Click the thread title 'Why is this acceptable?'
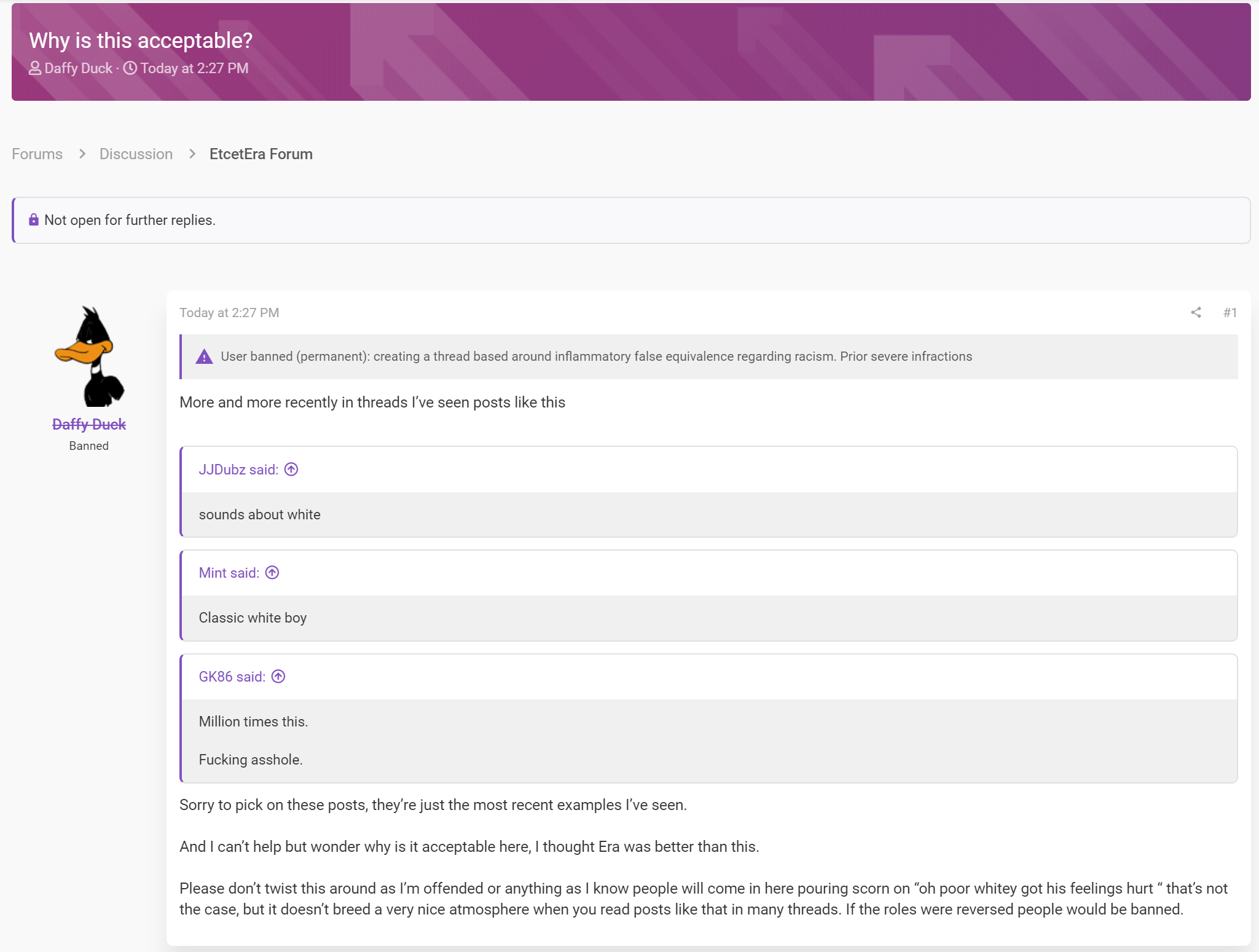1259x952 pixels. (x=141, y=41)
